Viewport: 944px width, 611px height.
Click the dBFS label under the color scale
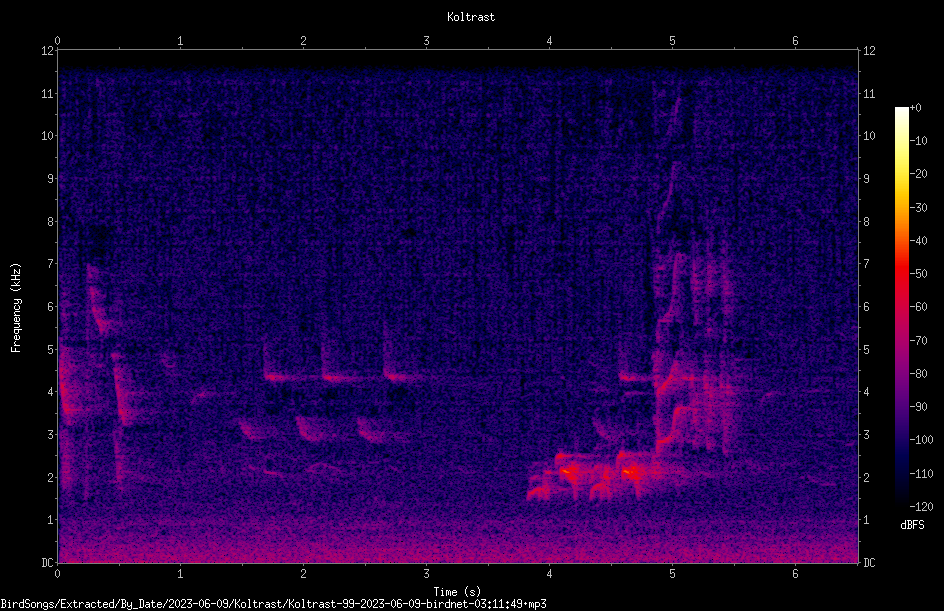pyautogui.click(x=912, y=525)
